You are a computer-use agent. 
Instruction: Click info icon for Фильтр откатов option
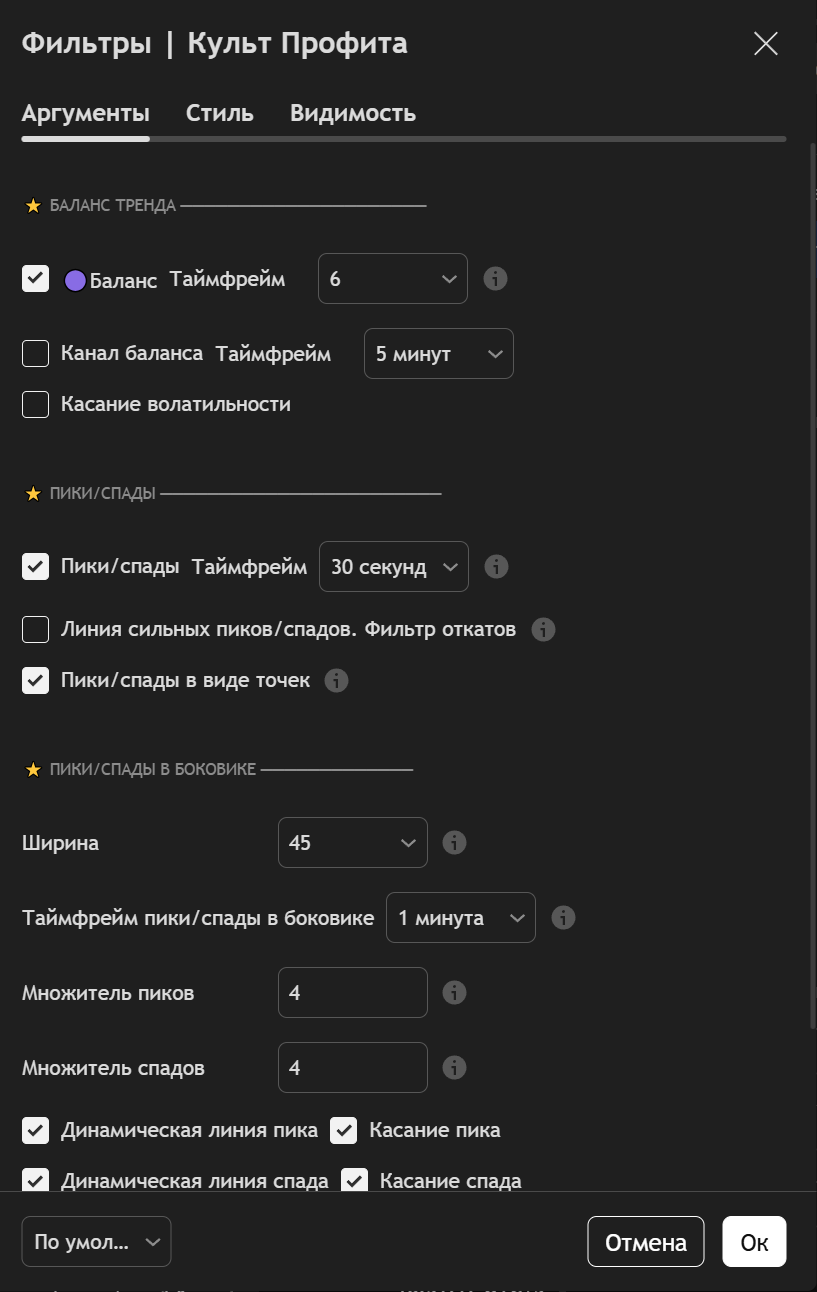tap(543, 629)
